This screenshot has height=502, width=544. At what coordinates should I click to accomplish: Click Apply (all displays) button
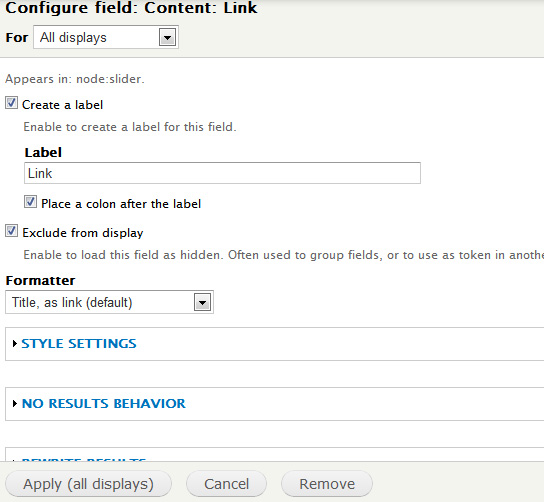pyautogui.click(x=88, y=484)
